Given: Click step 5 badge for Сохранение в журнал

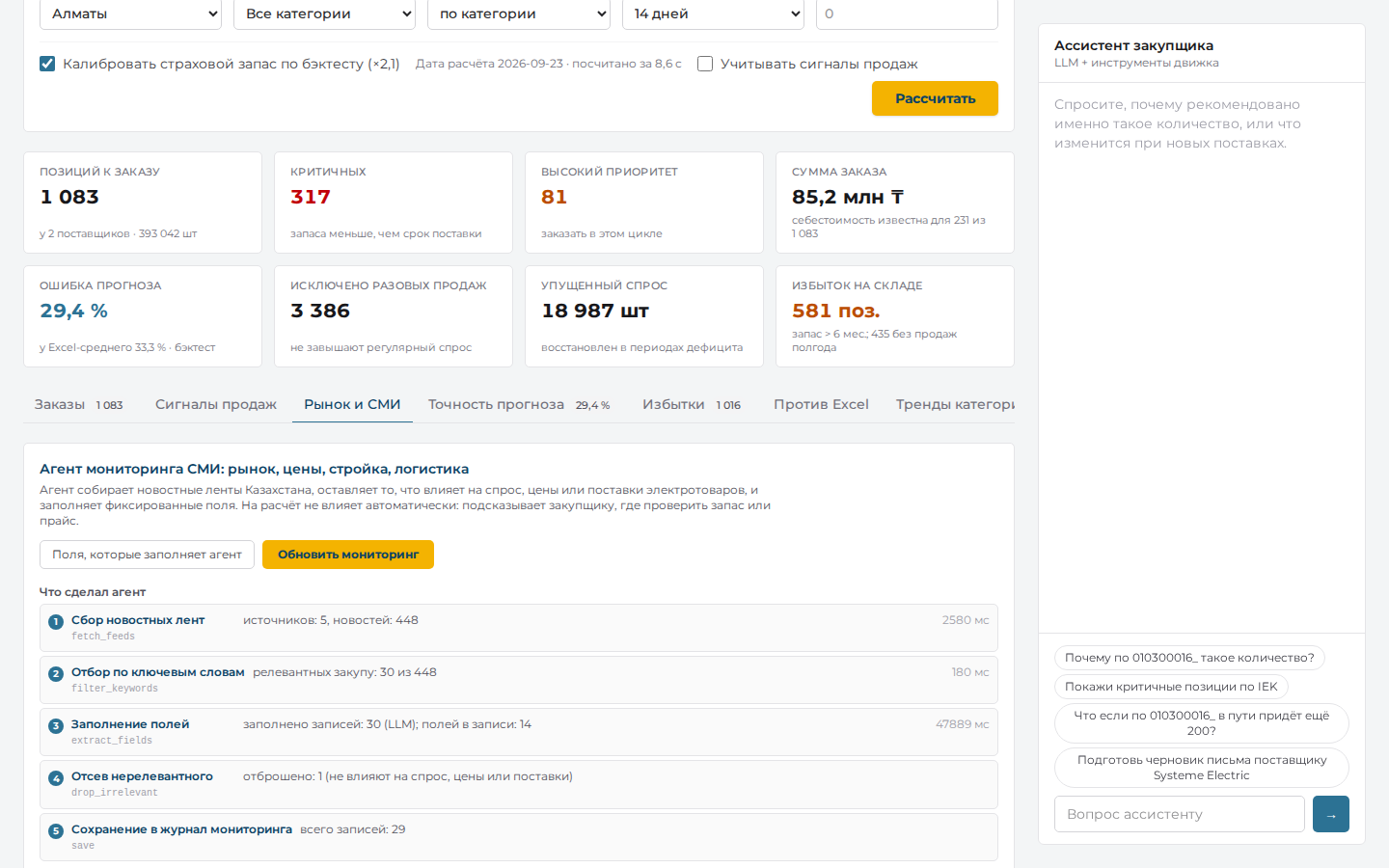Looking at the screenshot, I should tap(56, 830).
